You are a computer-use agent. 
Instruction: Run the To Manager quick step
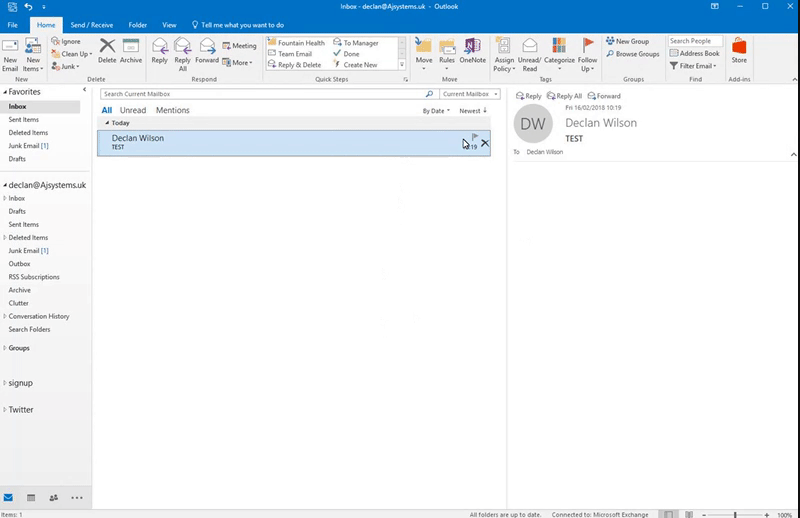(356, 43)
